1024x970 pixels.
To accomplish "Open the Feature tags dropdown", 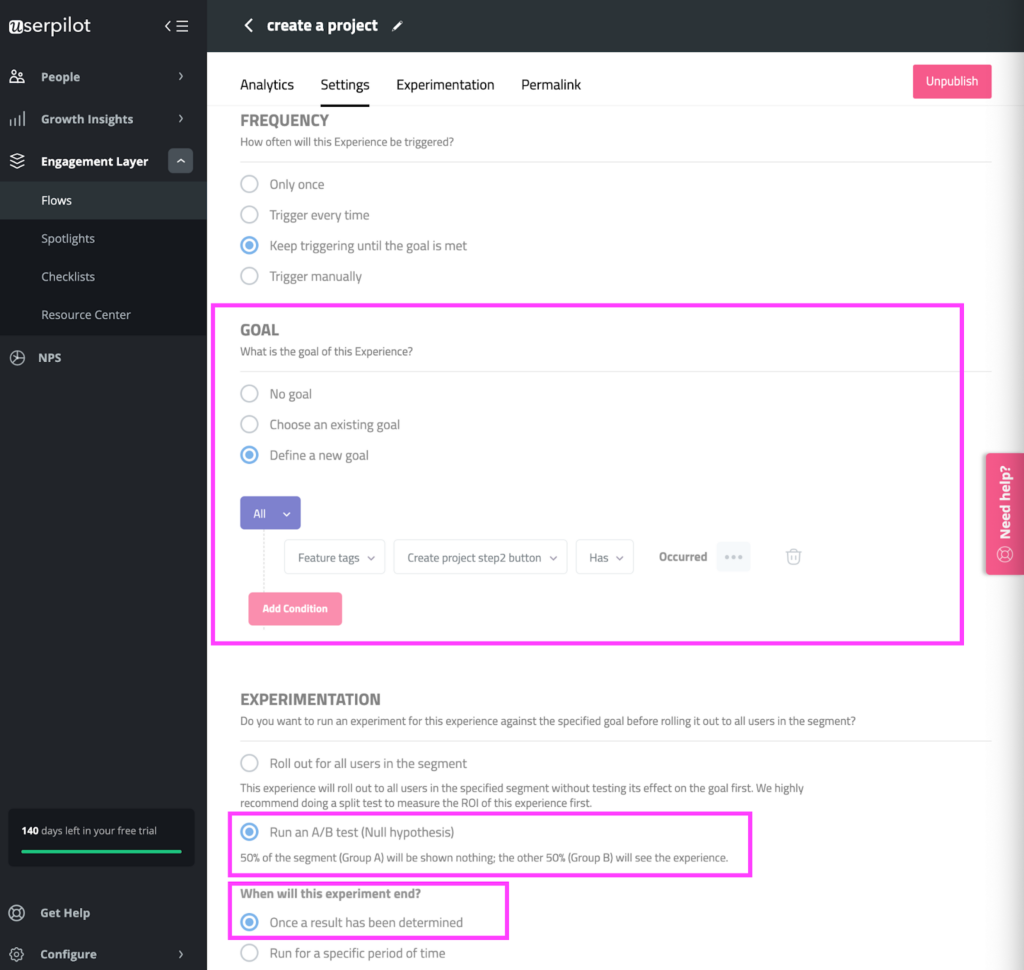I will (334, 557).
